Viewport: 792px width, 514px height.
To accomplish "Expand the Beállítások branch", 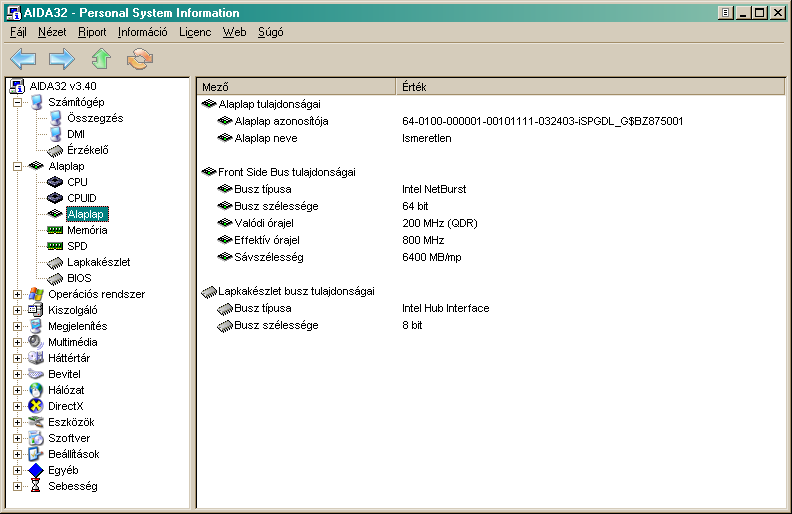I will [17, 454].
